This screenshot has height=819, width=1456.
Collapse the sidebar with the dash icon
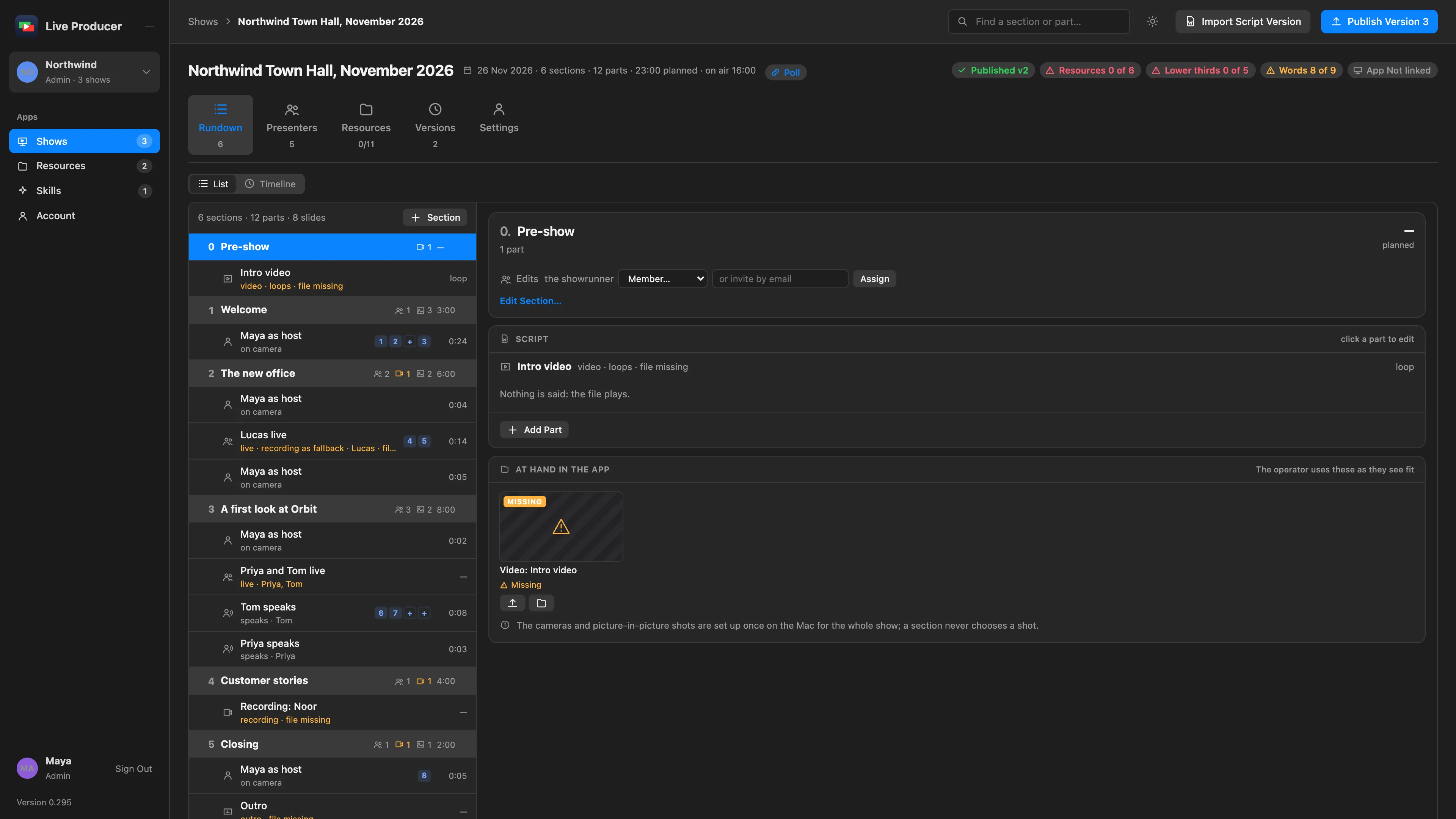pyautogui.click(x=149, y=27)
